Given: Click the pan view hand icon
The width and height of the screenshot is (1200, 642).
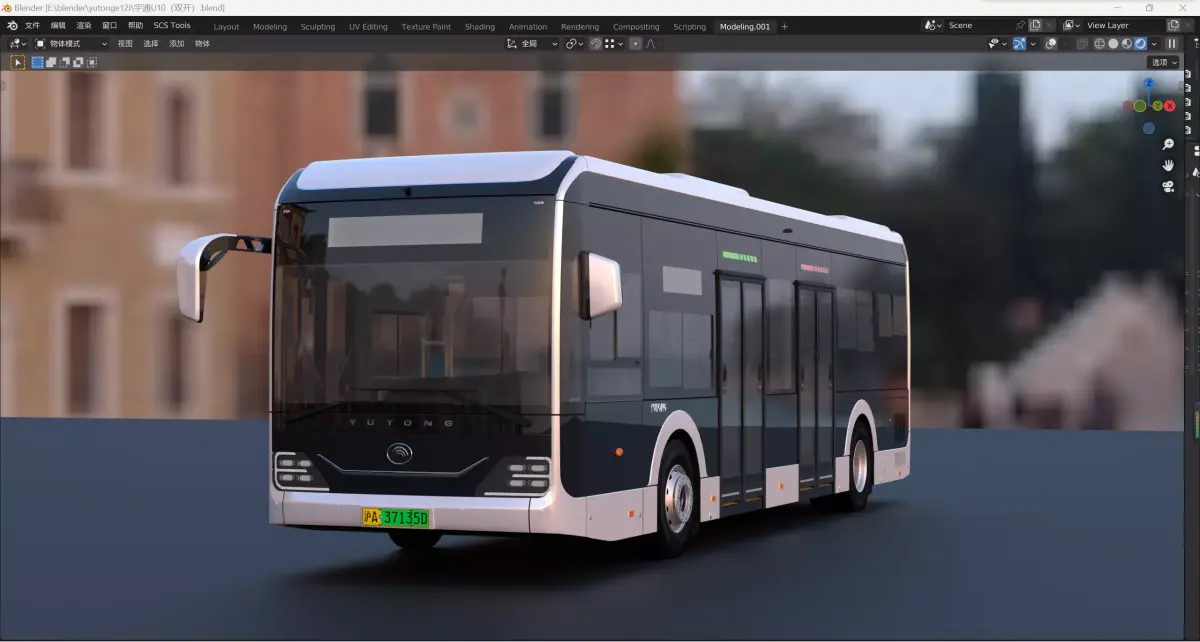Looking at the screenshot, I should (x=1168, y=166).
